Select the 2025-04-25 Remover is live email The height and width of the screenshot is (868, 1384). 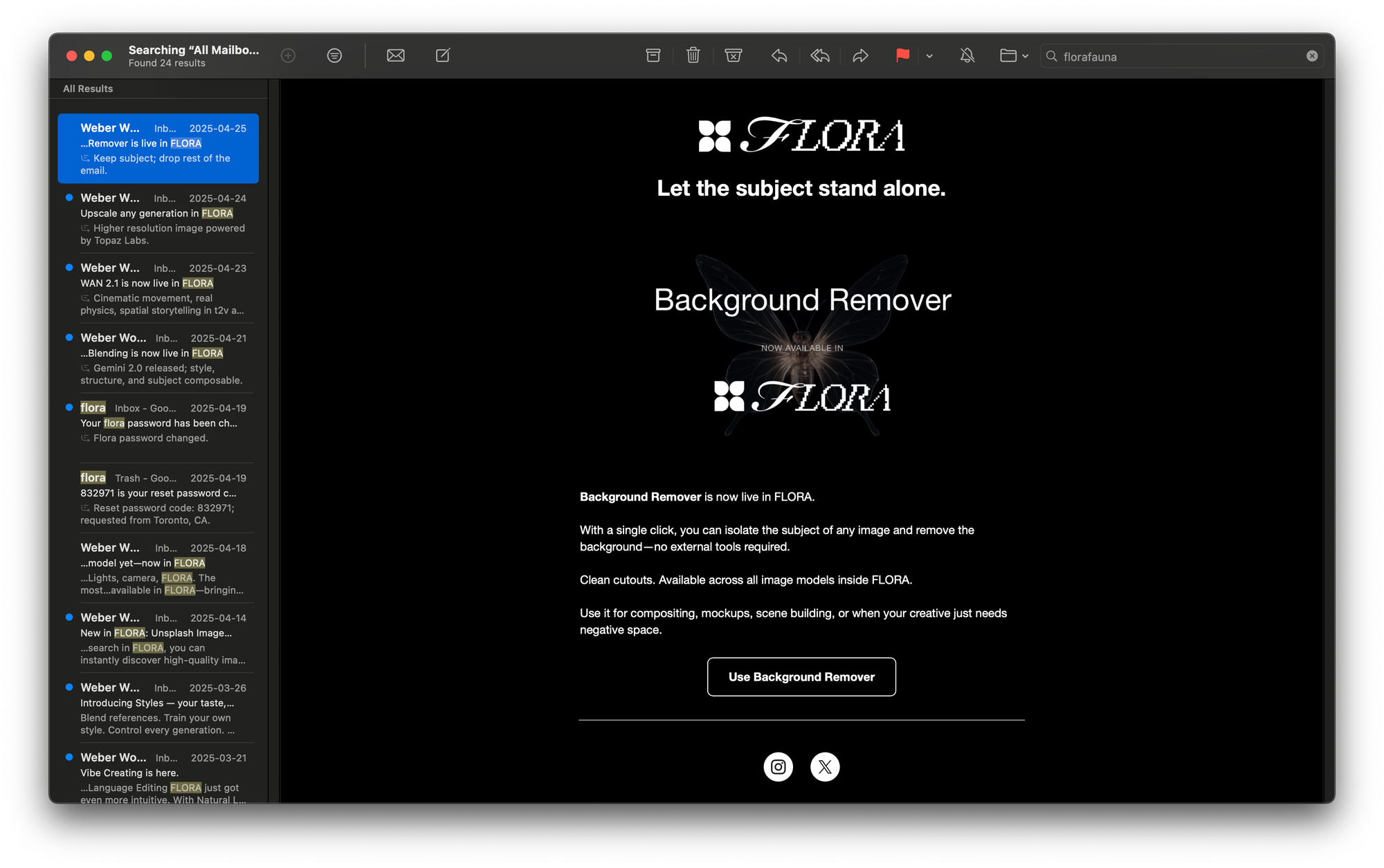[158, 149]
